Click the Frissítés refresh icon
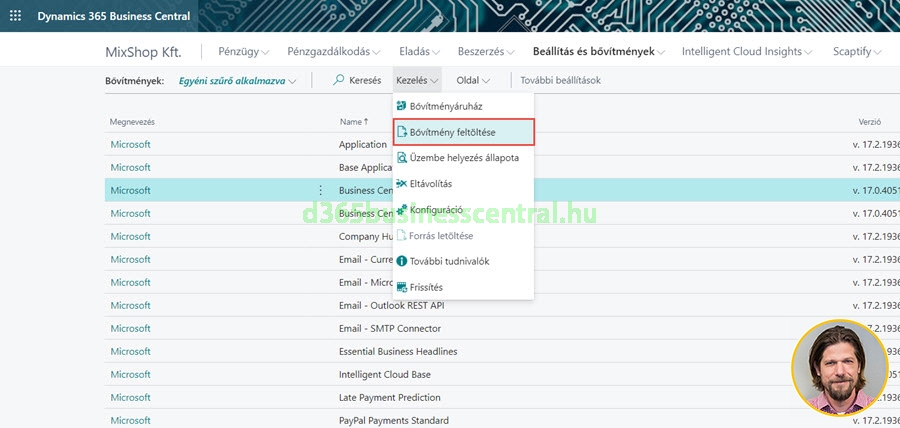The height and width of the screenshot is (428, 900). [x=402, y=287]
